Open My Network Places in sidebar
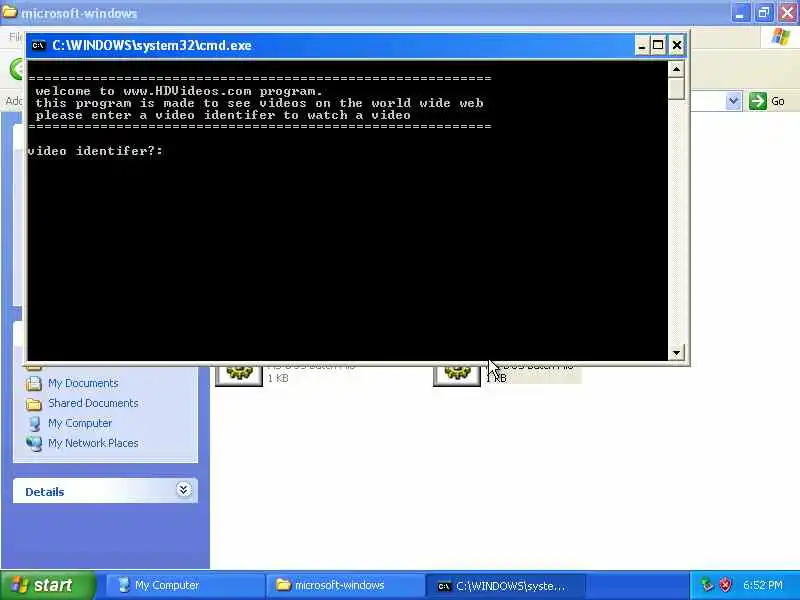 point(93,443)
